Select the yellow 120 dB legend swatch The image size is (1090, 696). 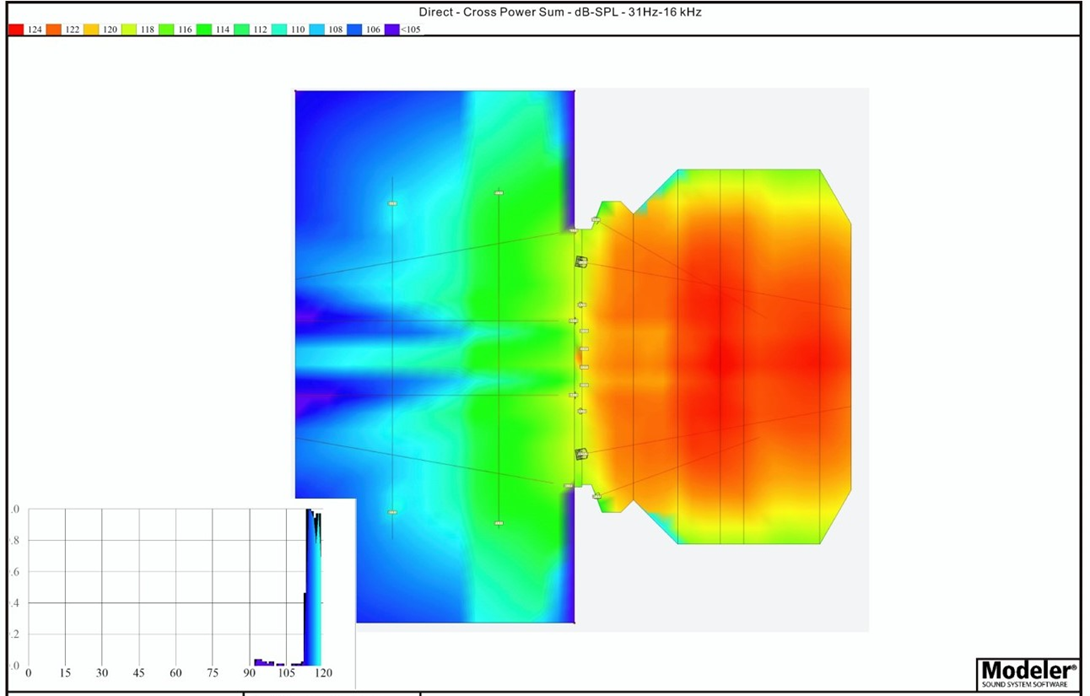pos(90,30)
